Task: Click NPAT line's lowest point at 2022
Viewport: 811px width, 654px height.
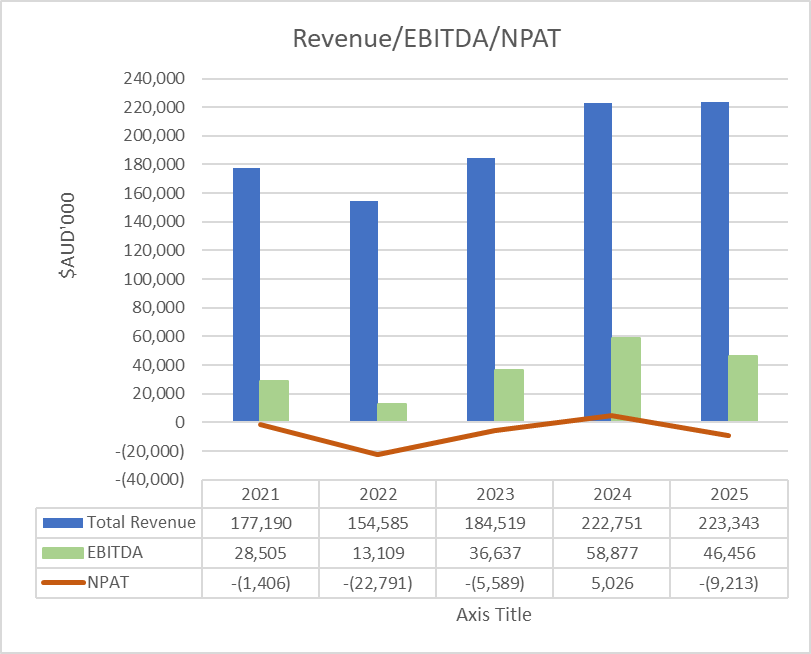Action: pos(377,454)
